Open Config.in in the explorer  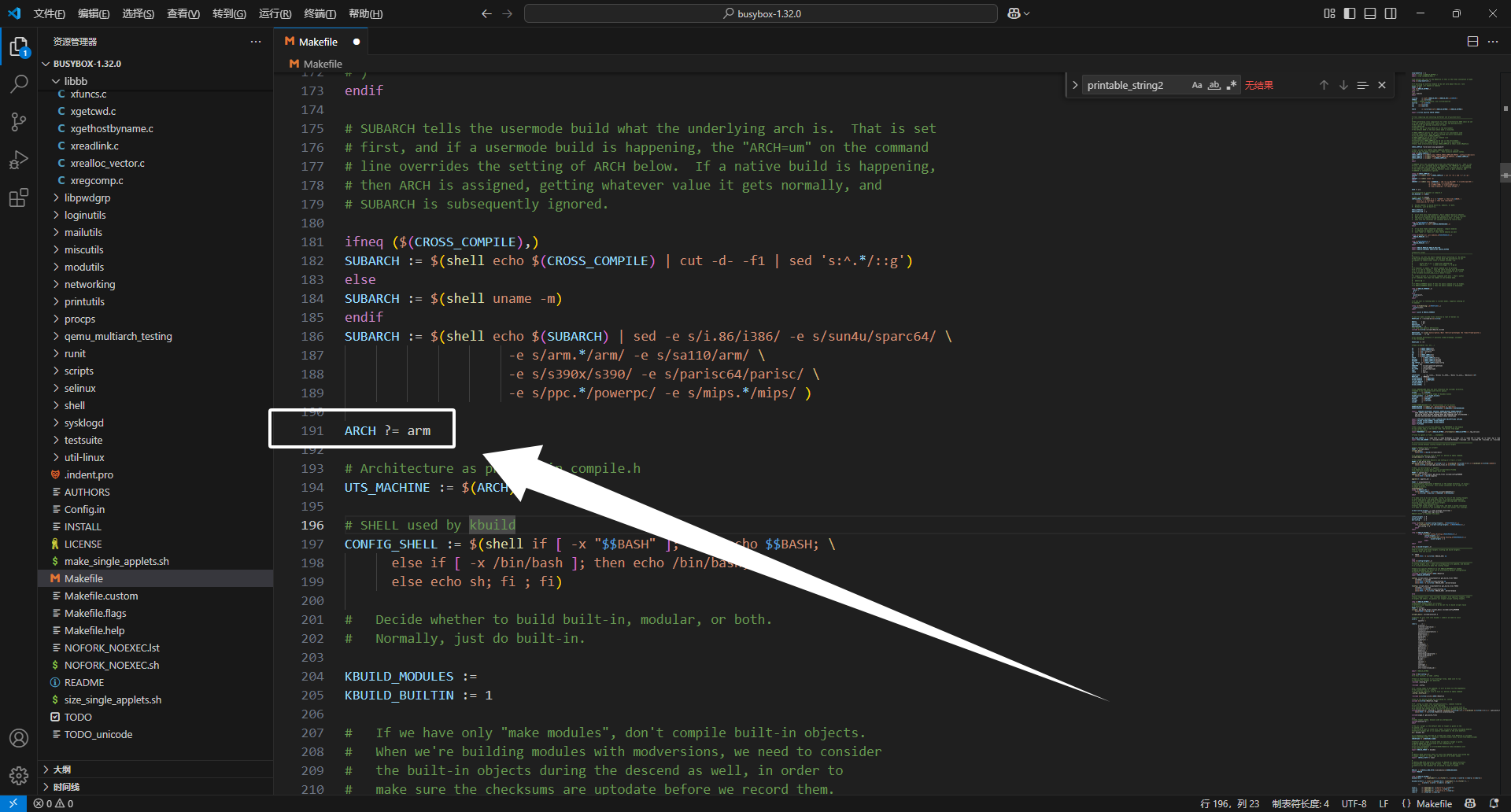pyautogui.click(x=155, y=509)
